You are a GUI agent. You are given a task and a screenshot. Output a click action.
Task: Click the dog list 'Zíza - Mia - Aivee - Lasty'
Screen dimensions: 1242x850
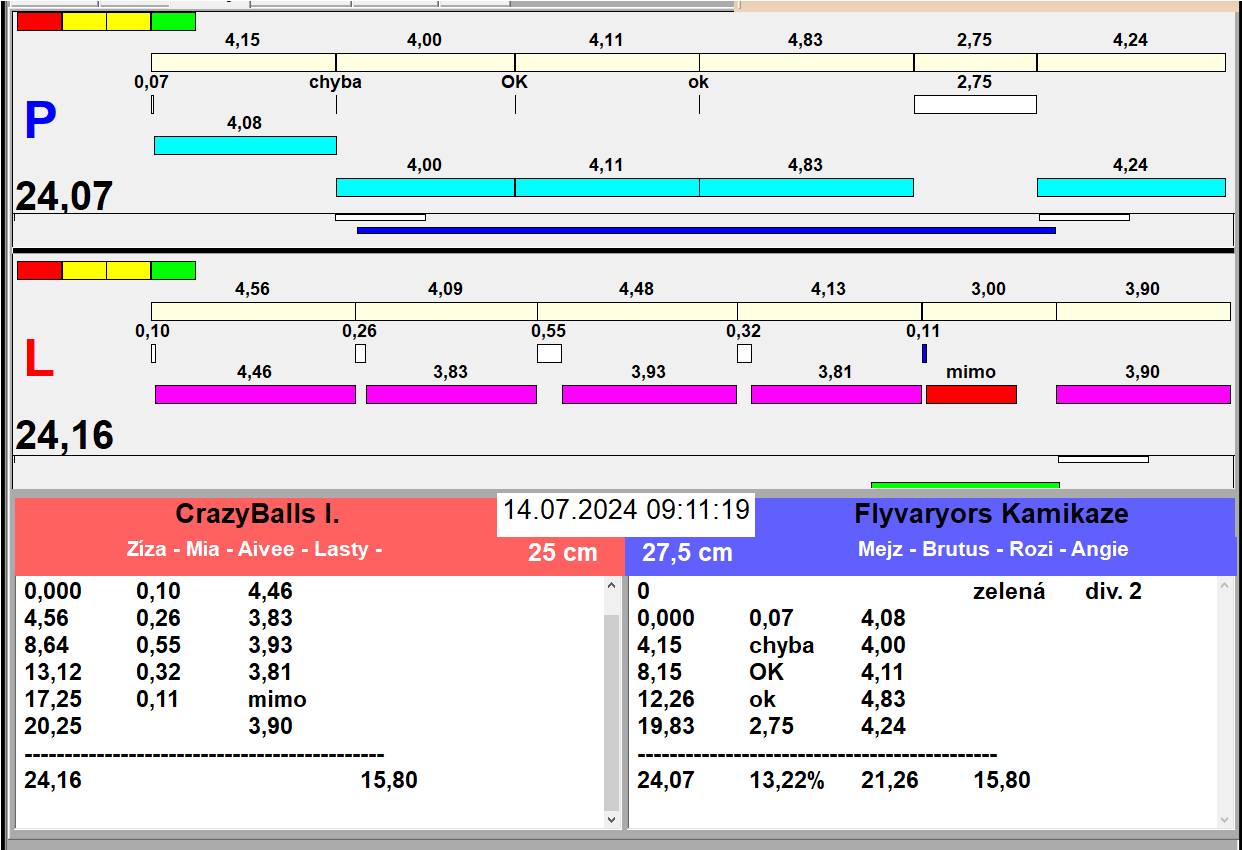[x=254, y=549]
